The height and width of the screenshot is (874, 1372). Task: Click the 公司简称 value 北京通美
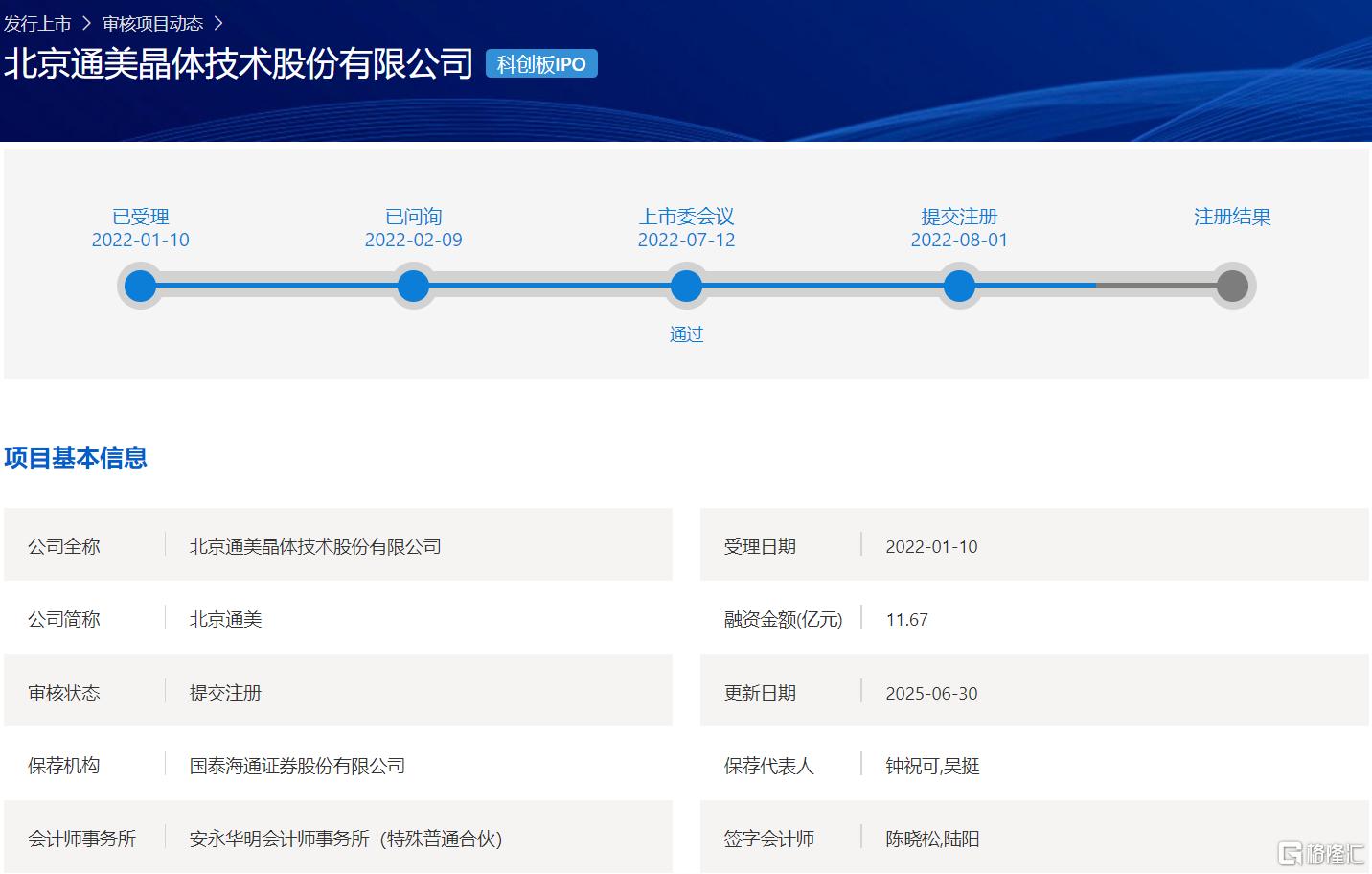tap(226, 619)
